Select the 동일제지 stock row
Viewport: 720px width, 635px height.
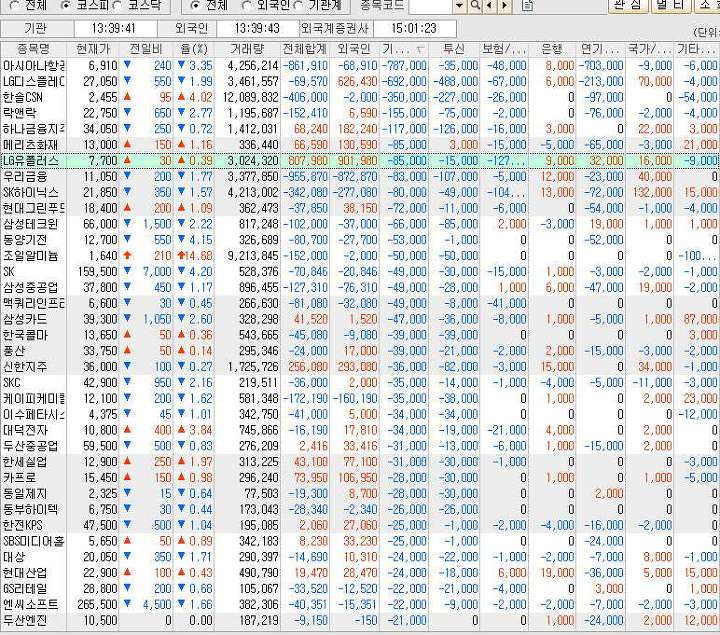360,494
